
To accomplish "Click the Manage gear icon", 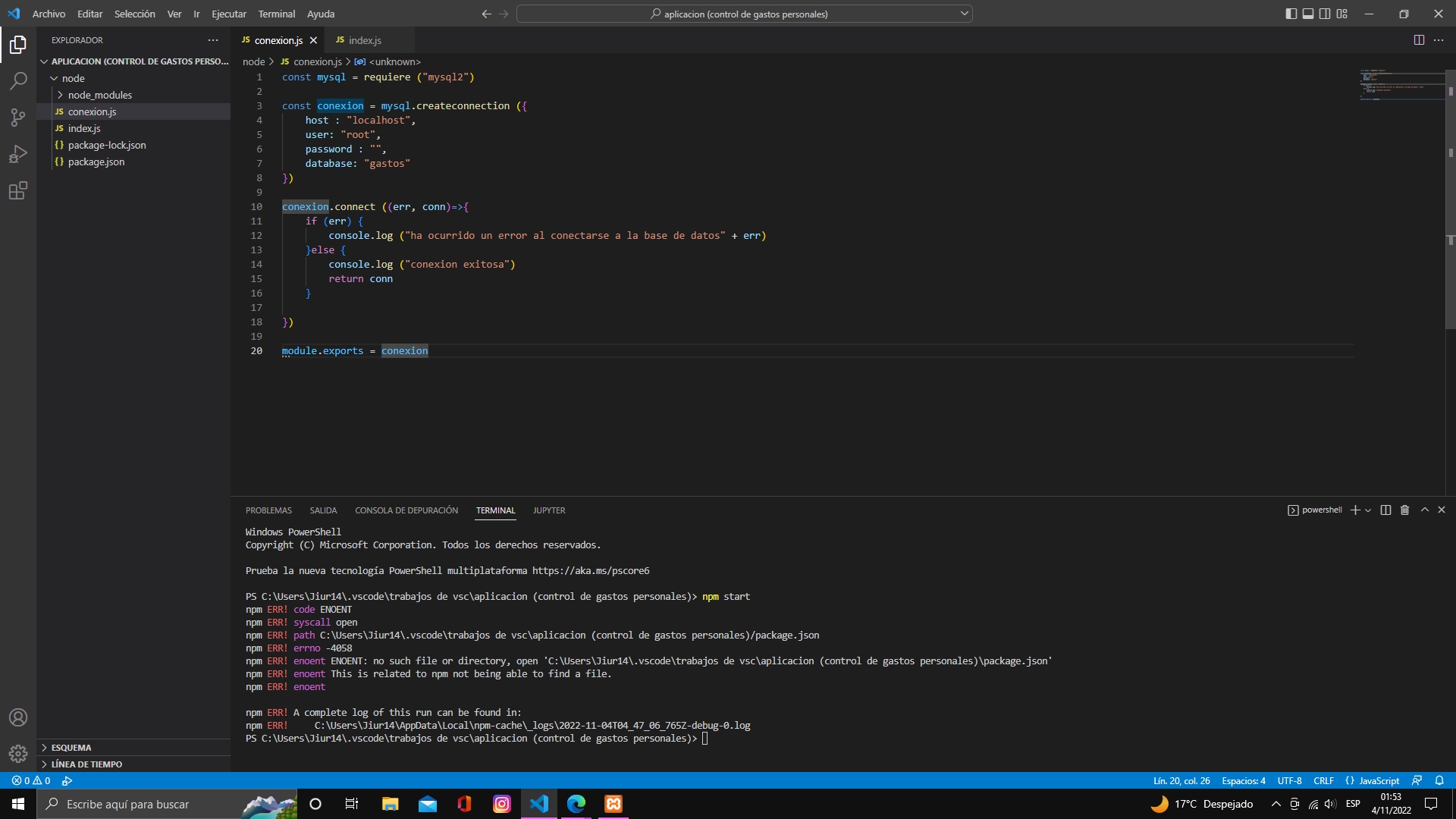I will pyautogui.click(x=18, y=753).
